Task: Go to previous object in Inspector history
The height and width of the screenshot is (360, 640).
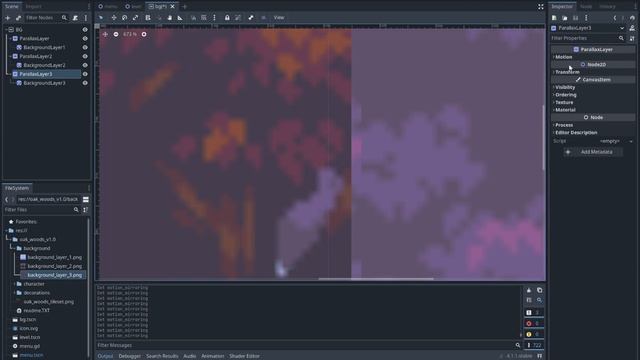Action: click(x=615, y=18)
